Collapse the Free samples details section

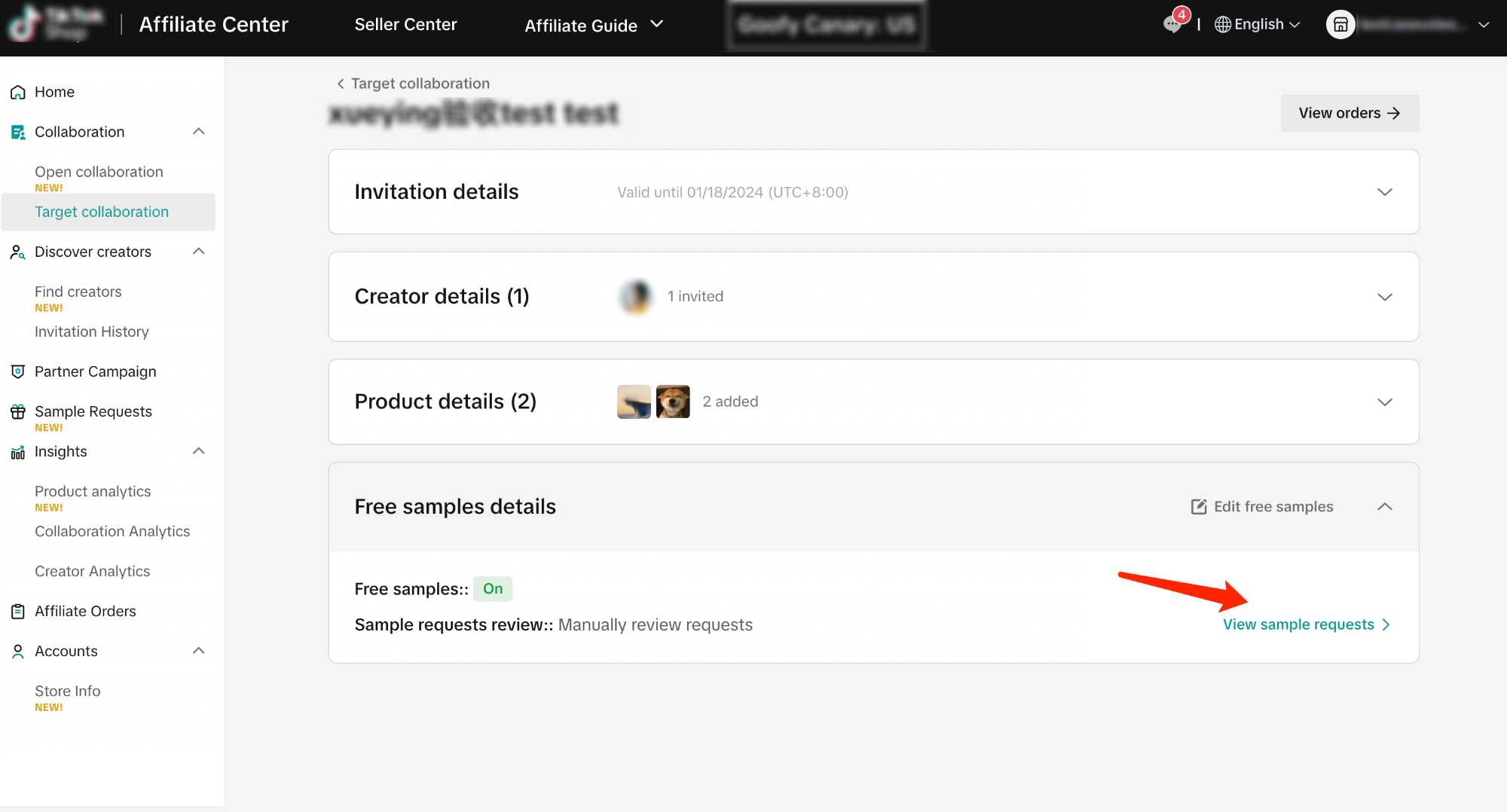[1384, 507]
